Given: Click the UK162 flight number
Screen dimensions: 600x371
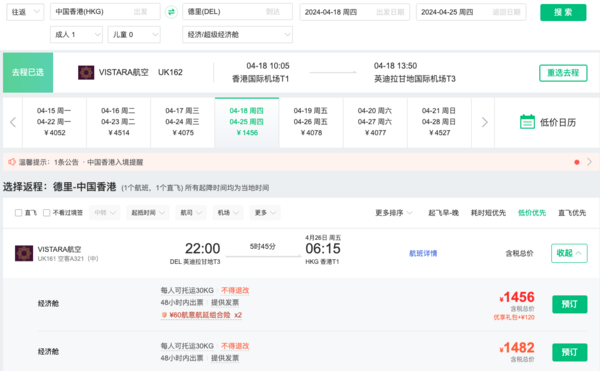Looking at the screenshot, I should click(170, 72).
